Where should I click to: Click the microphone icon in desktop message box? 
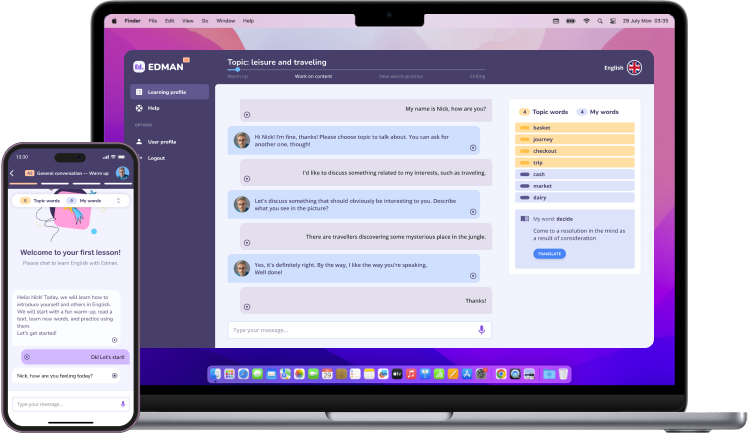point(481,329)
